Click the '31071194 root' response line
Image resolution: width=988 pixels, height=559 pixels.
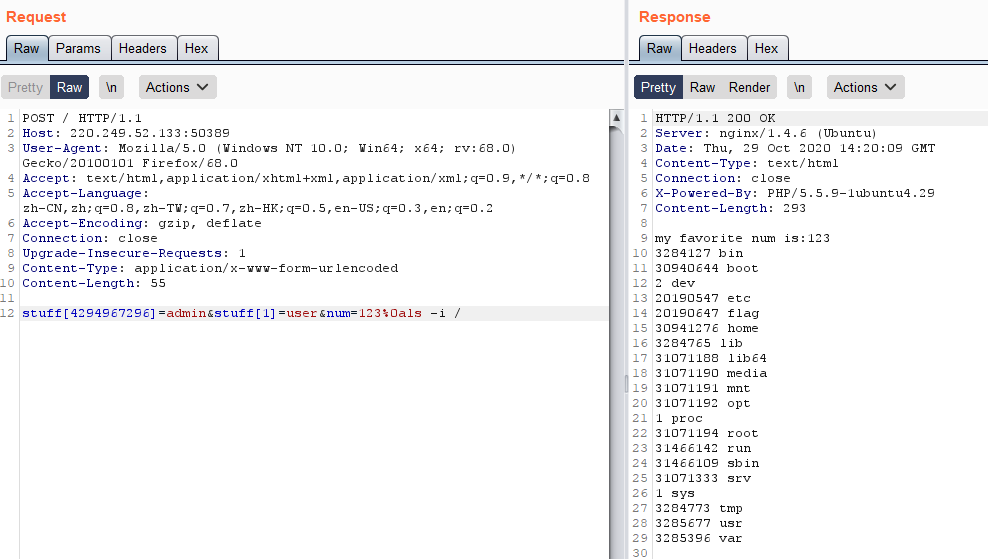707,434
